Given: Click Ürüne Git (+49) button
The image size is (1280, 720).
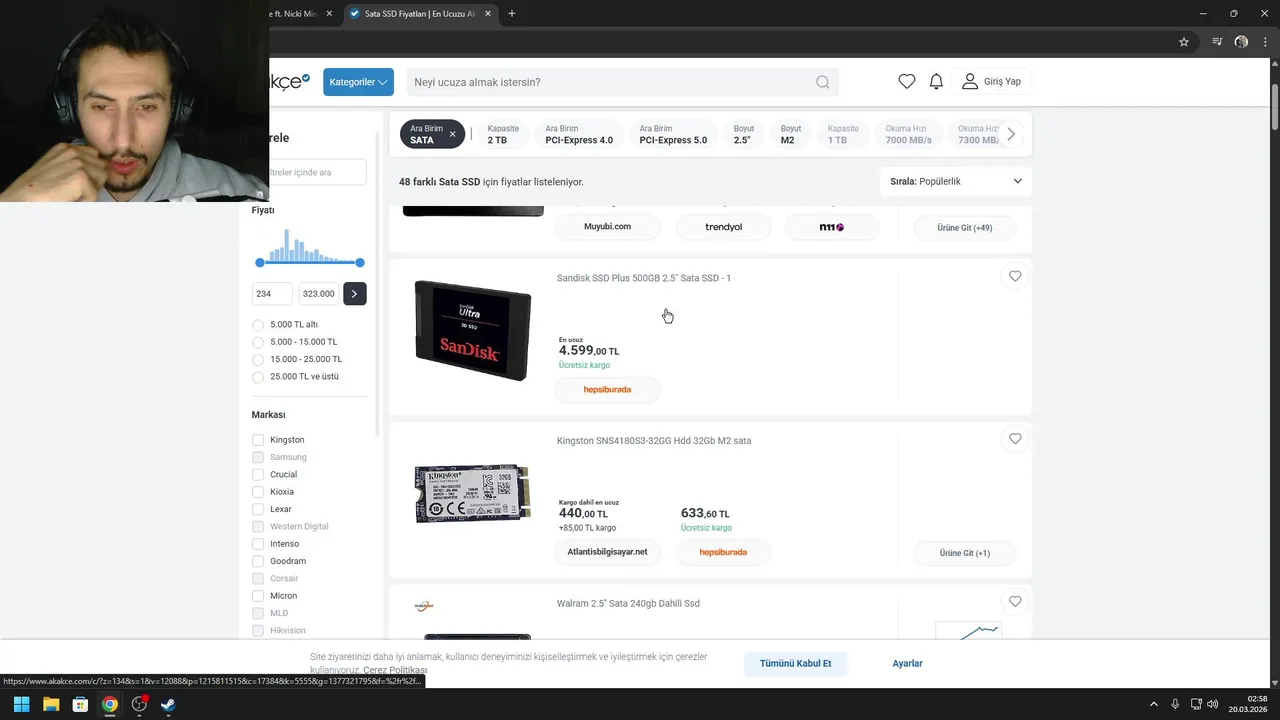Looking at the screenshot, I should tap(964, 228).
